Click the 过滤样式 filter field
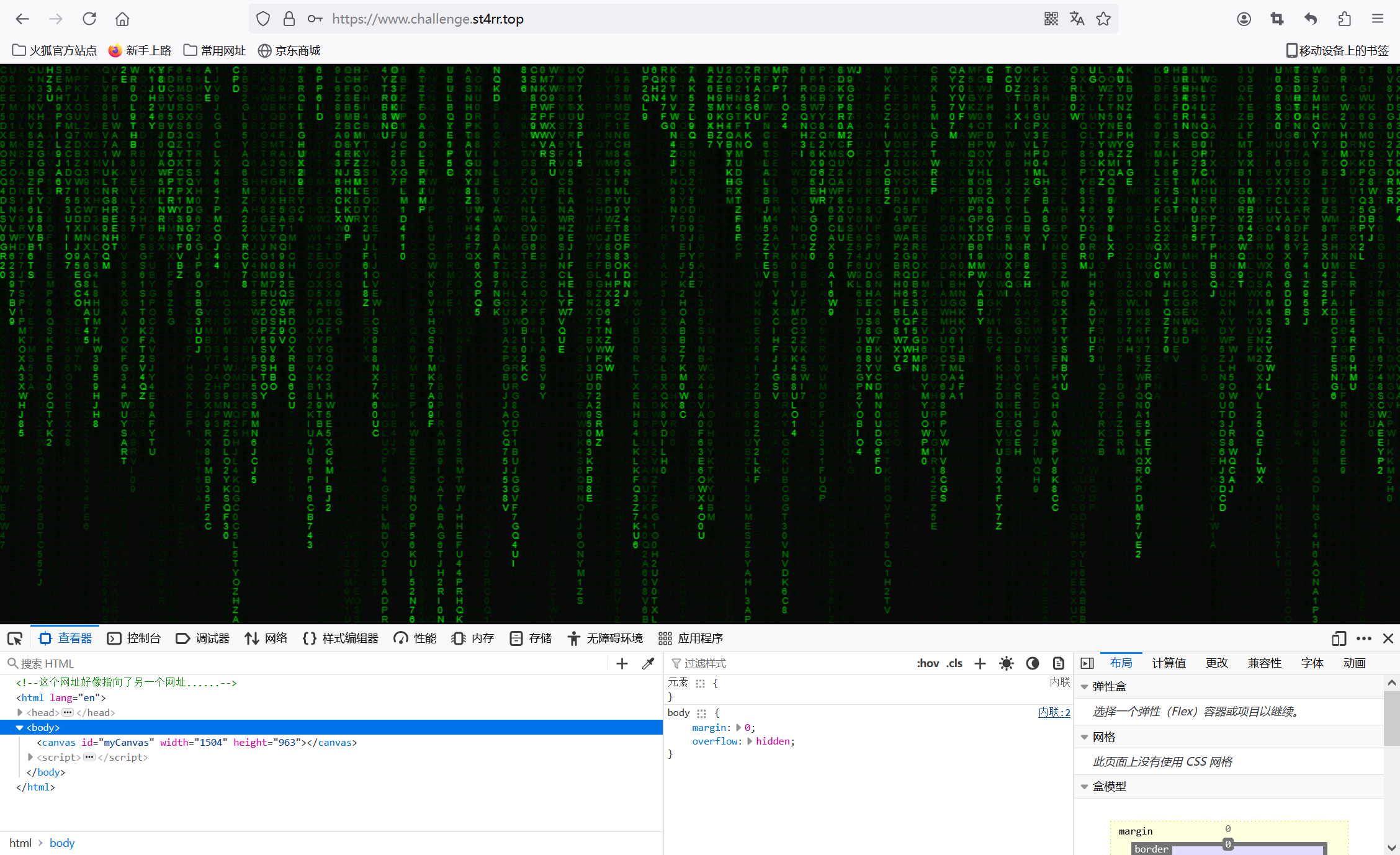The height and width of the screenshot is (855, 1400). [x=788, y=664]
